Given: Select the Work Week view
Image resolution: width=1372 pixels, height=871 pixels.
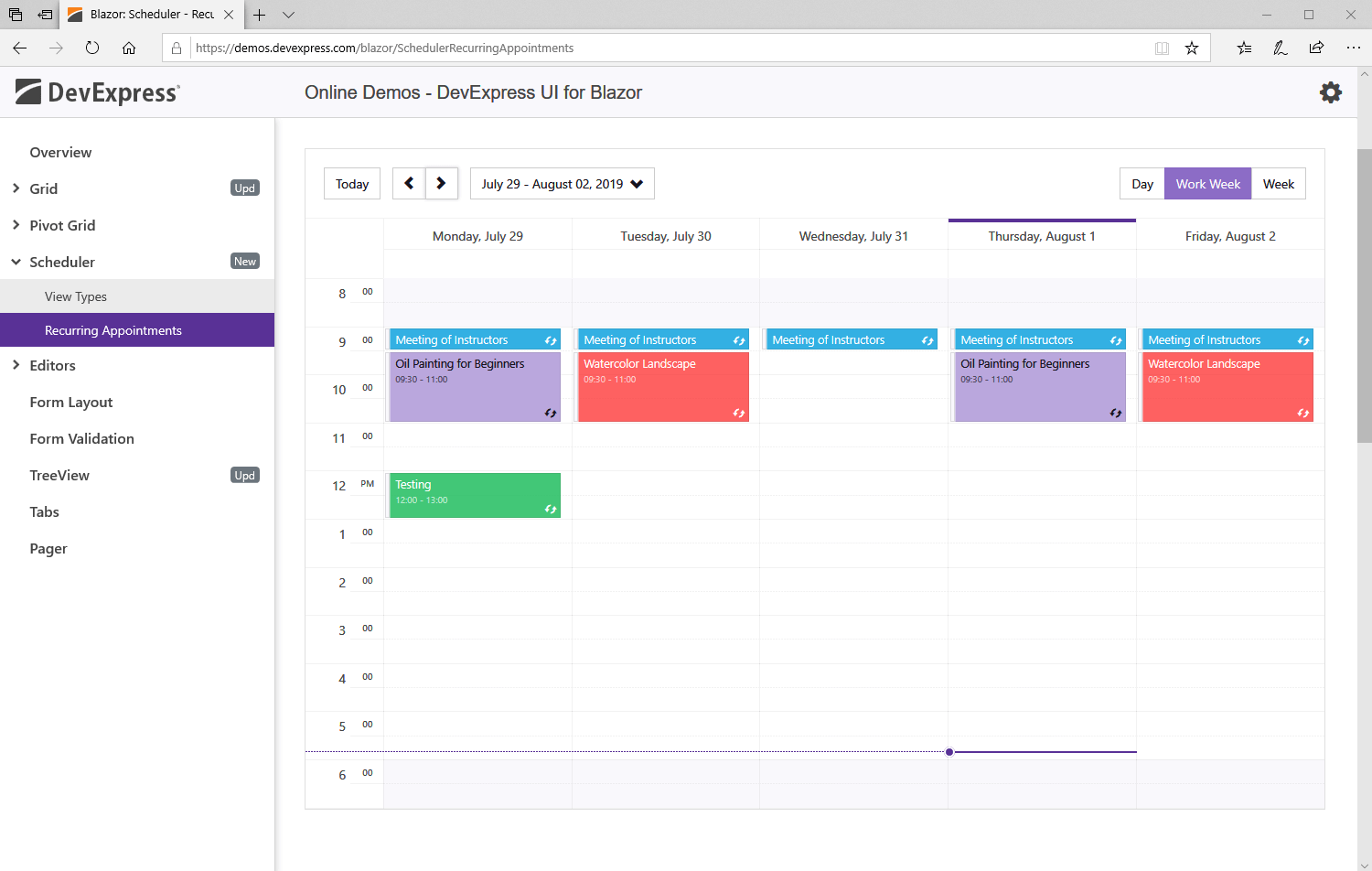Looking at the screenshot, I should (1207, 184).
